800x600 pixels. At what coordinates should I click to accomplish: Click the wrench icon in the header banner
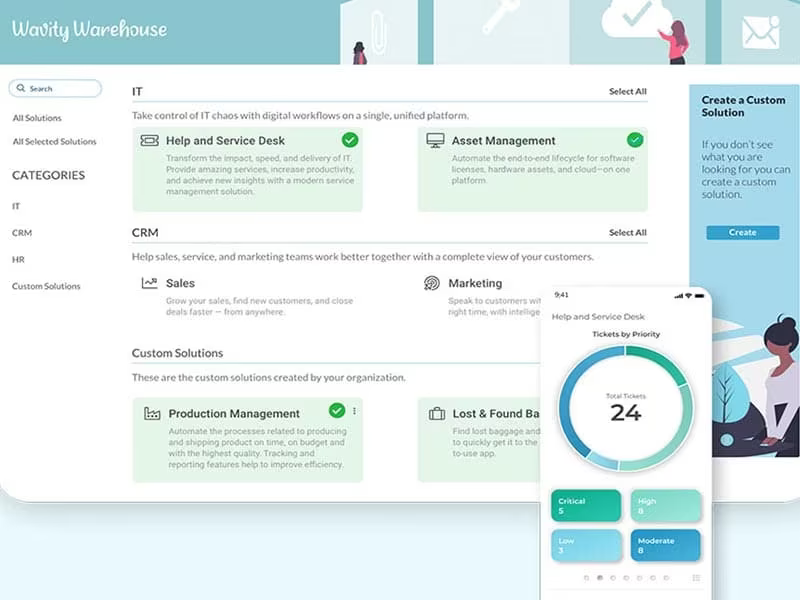pos(500,15)
